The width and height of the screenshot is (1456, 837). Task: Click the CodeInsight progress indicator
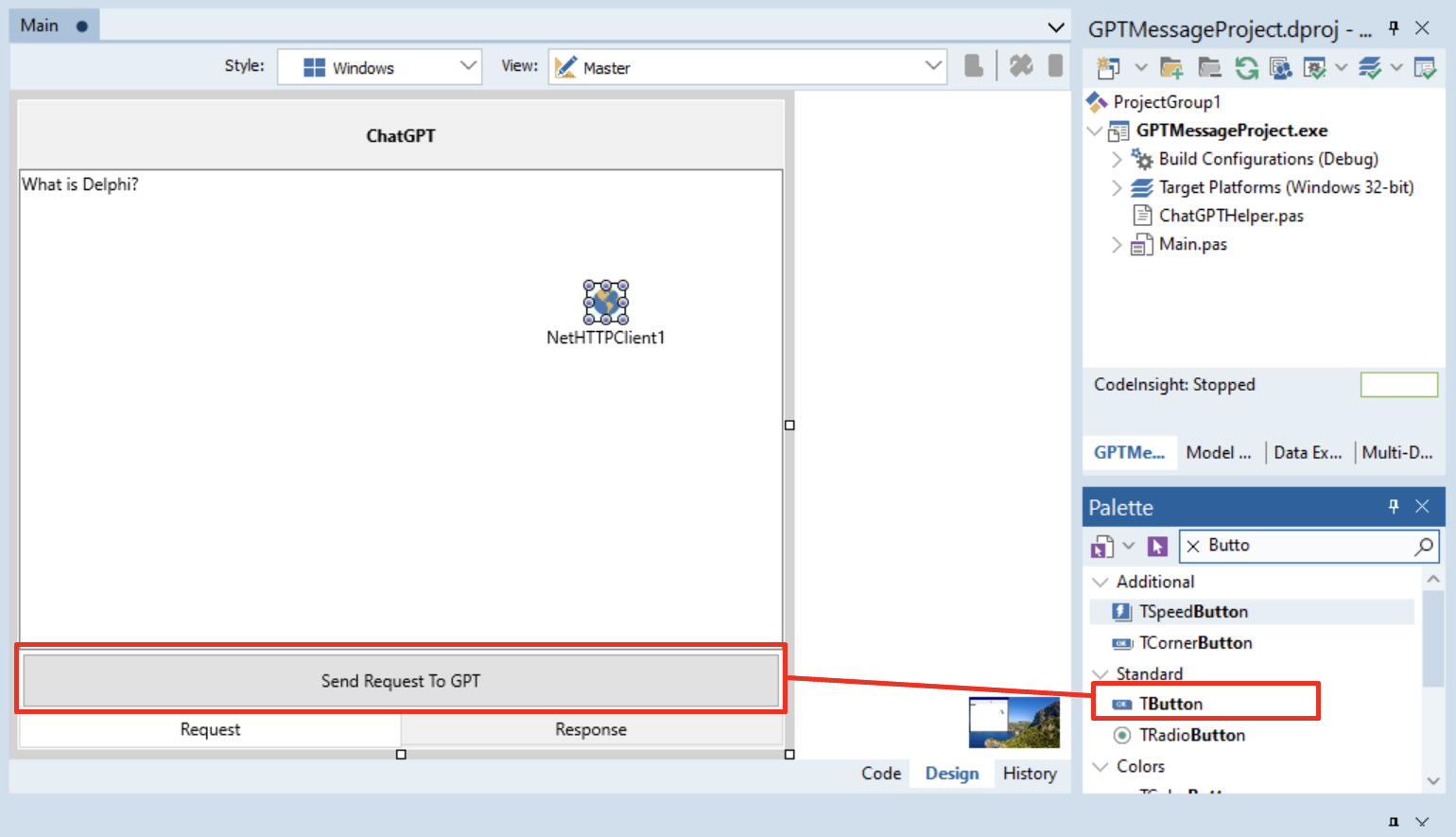[x=1399, y=384]
